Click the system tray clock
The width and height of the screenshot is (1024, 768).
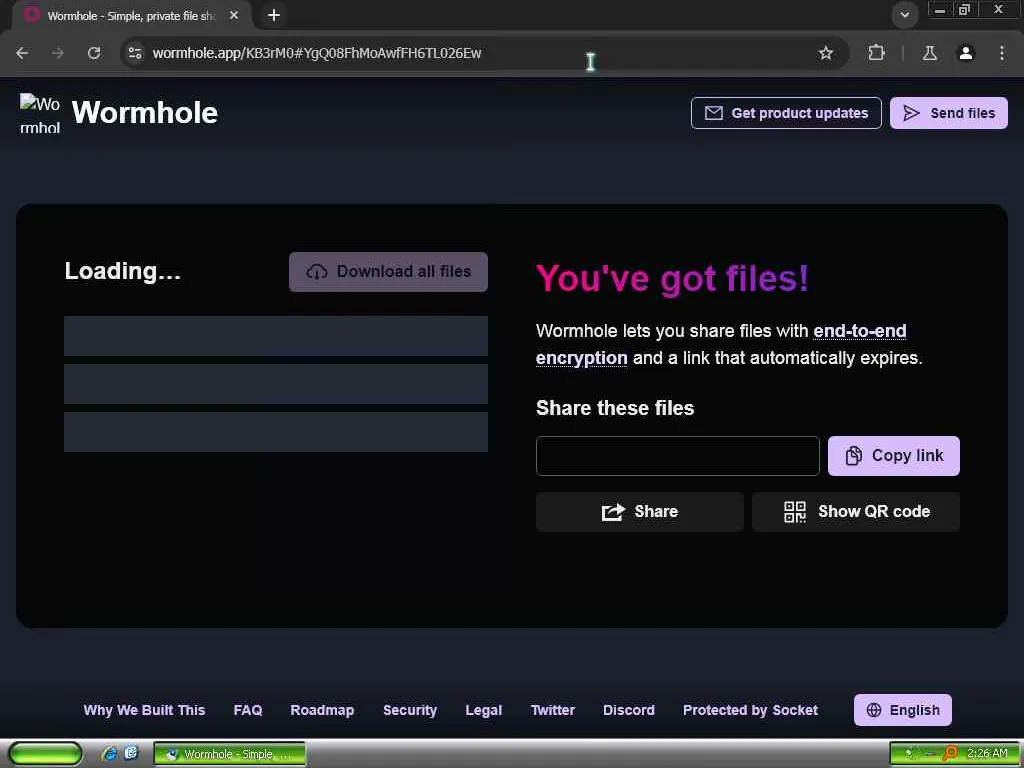(987, 754)
